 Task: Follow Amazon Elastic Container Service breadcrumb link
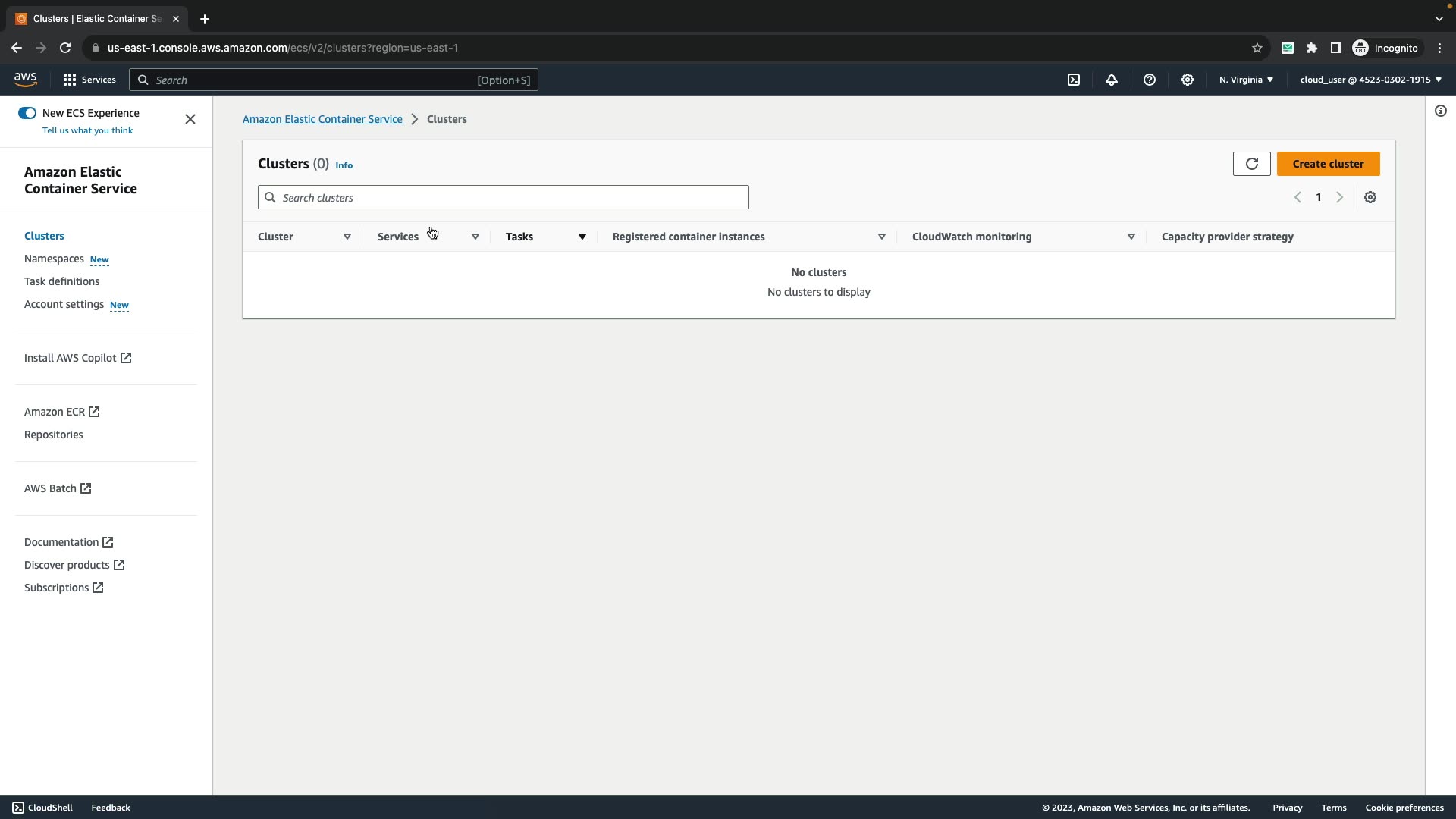pyautogui.click(x=322, y=119)
